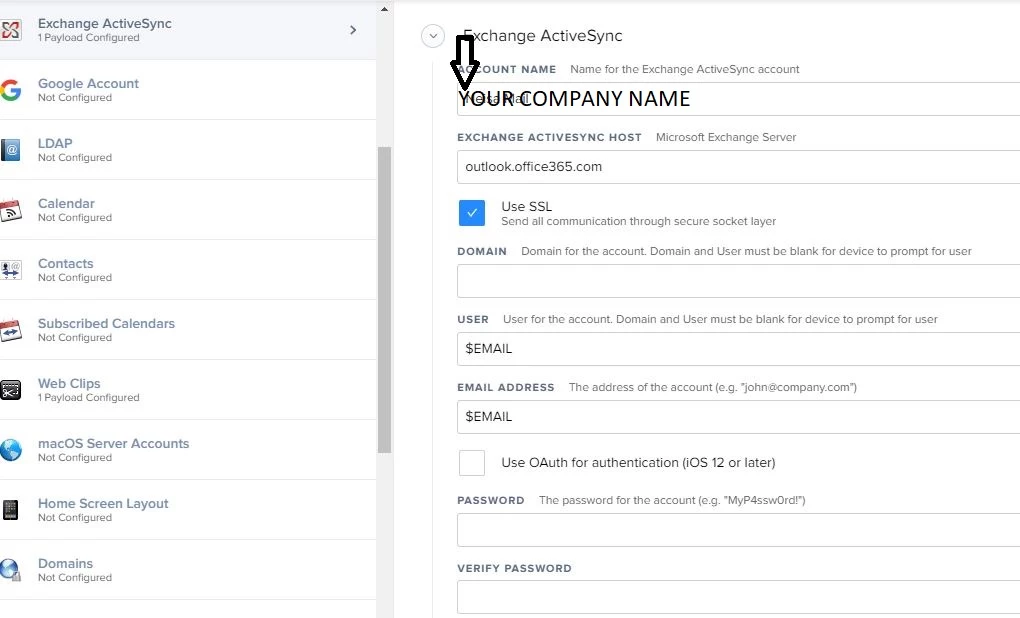The width and height of the screenshot is (1020, 618).
Task: Select macOS Server Accounts payload
Action: (x=188, y=450)
